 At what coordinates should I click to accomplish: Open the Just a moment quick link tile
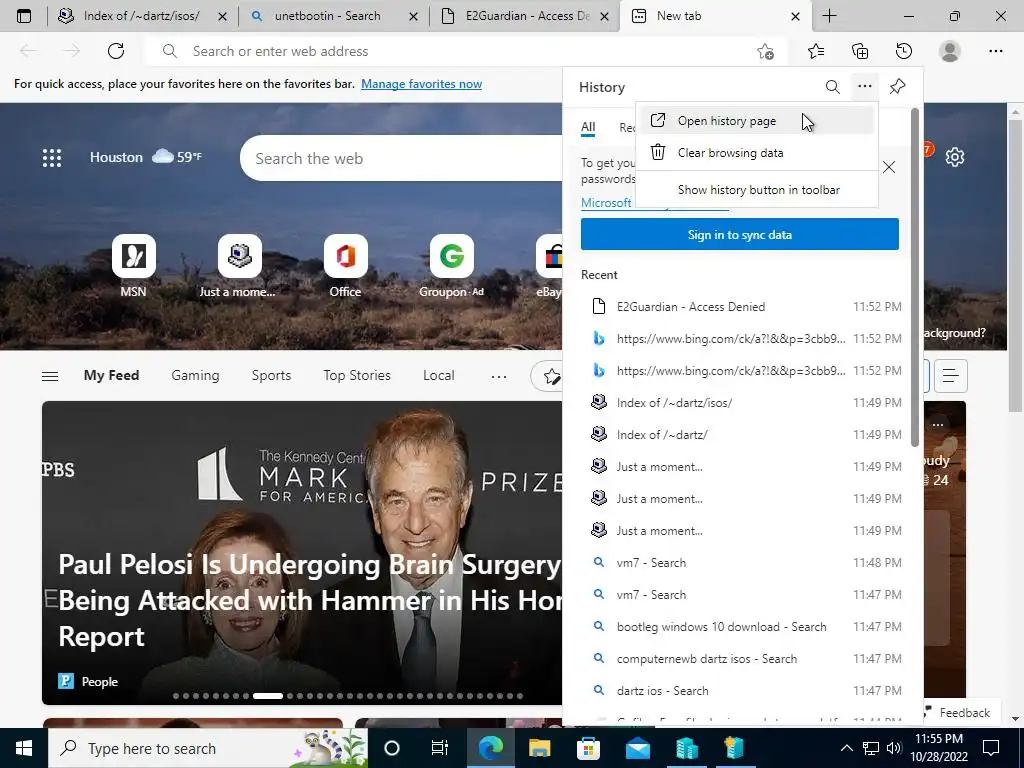tap(238, 266)
